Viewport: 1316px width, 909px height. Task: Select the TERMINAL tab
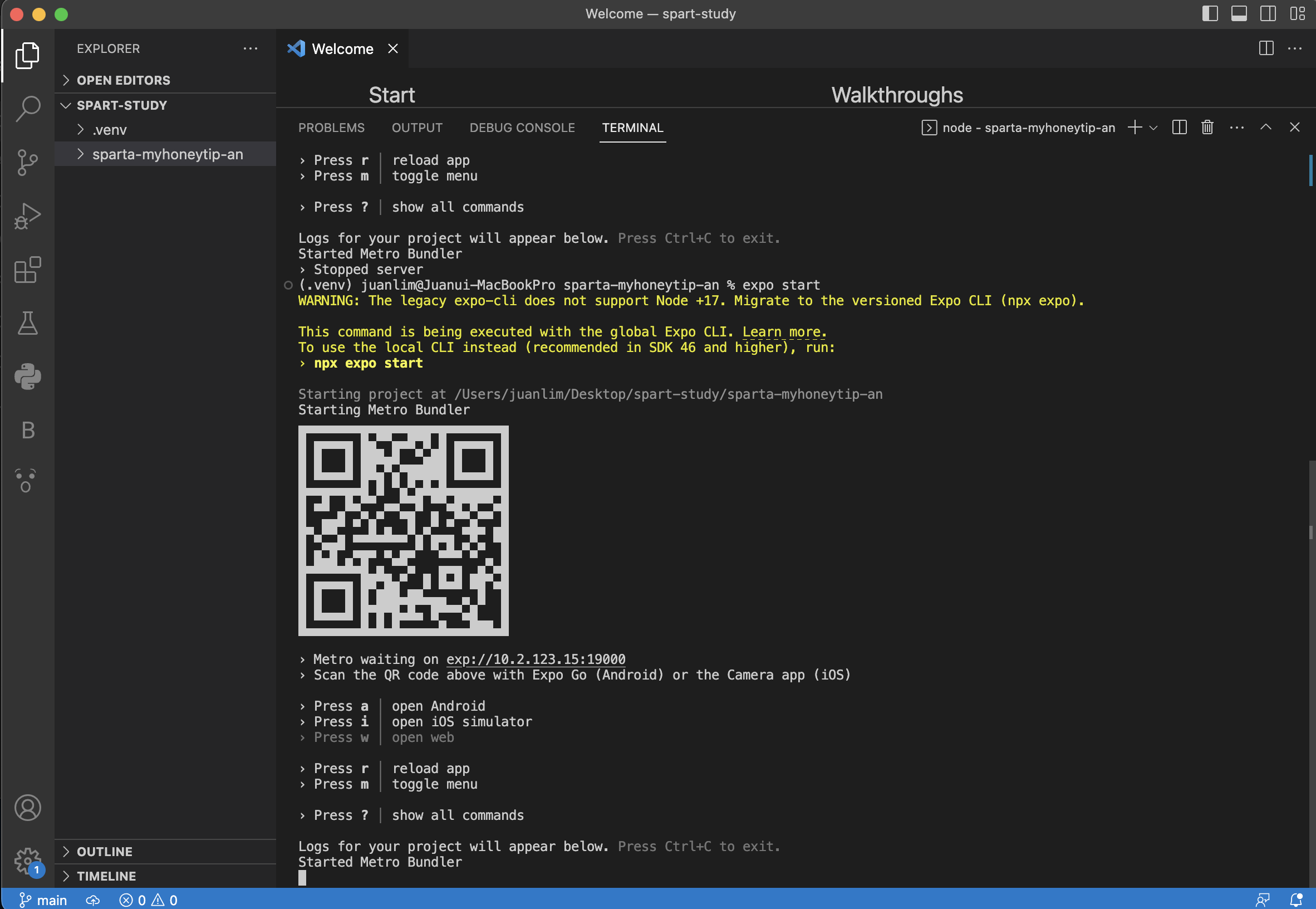point(632,128)
